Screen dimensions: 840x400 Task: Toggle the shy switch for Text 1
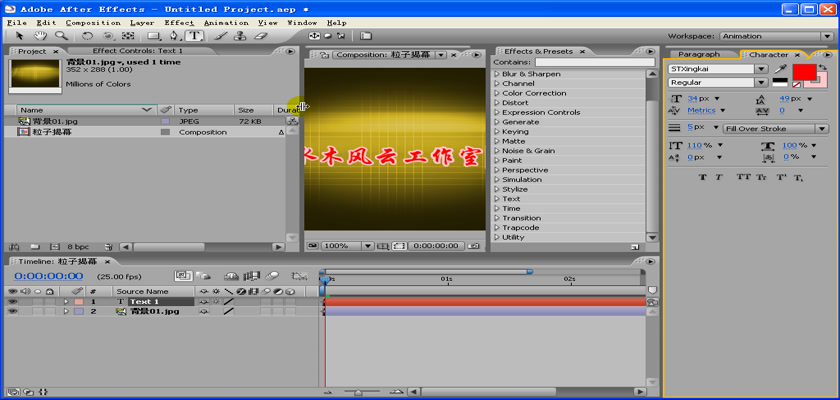[204, 302]
